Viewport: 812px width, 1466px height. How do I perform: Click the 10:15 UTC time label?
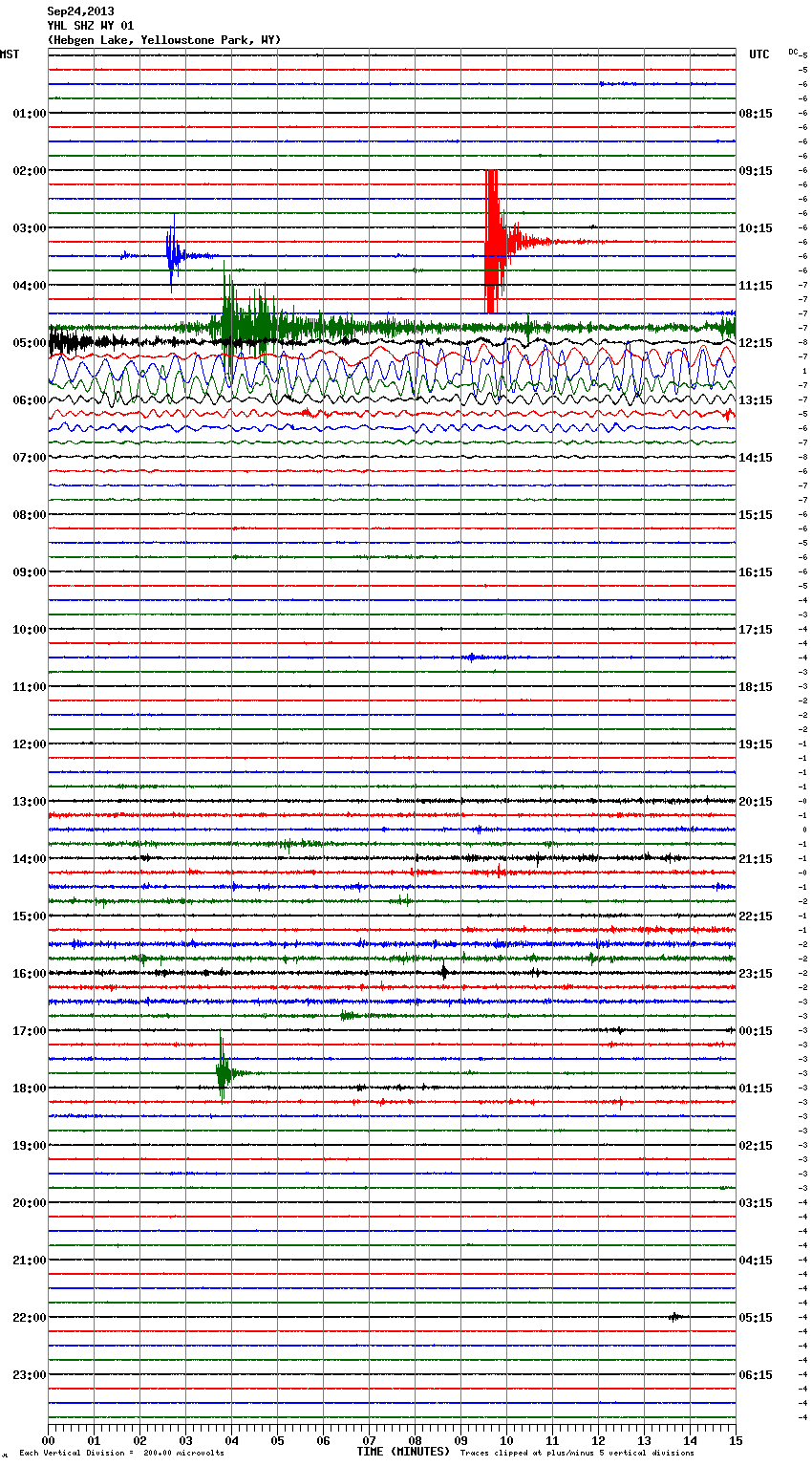click(756, 228)
